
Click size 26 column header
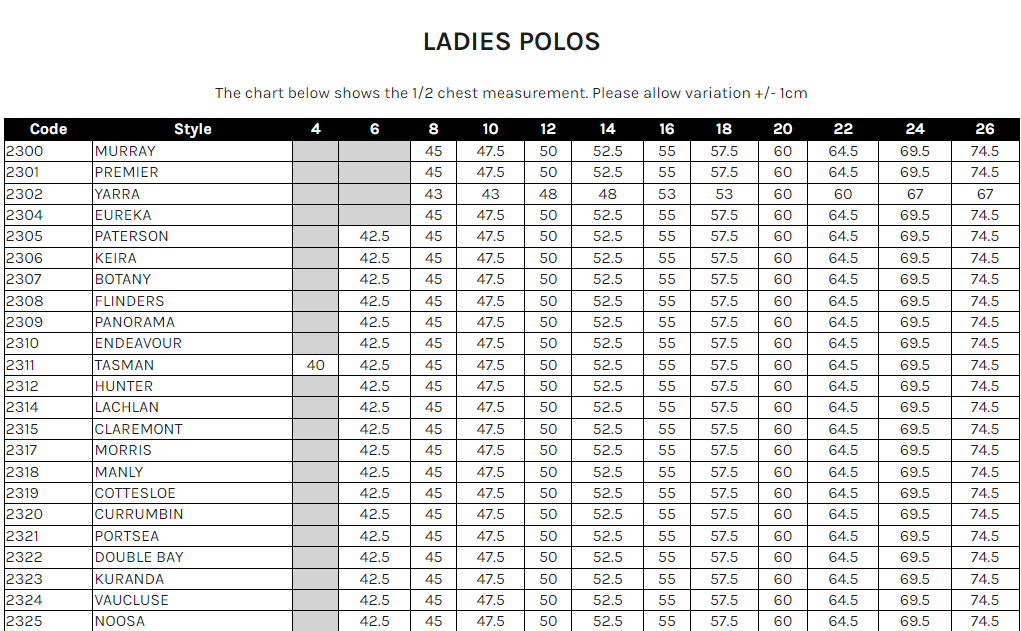coord(984,129)
